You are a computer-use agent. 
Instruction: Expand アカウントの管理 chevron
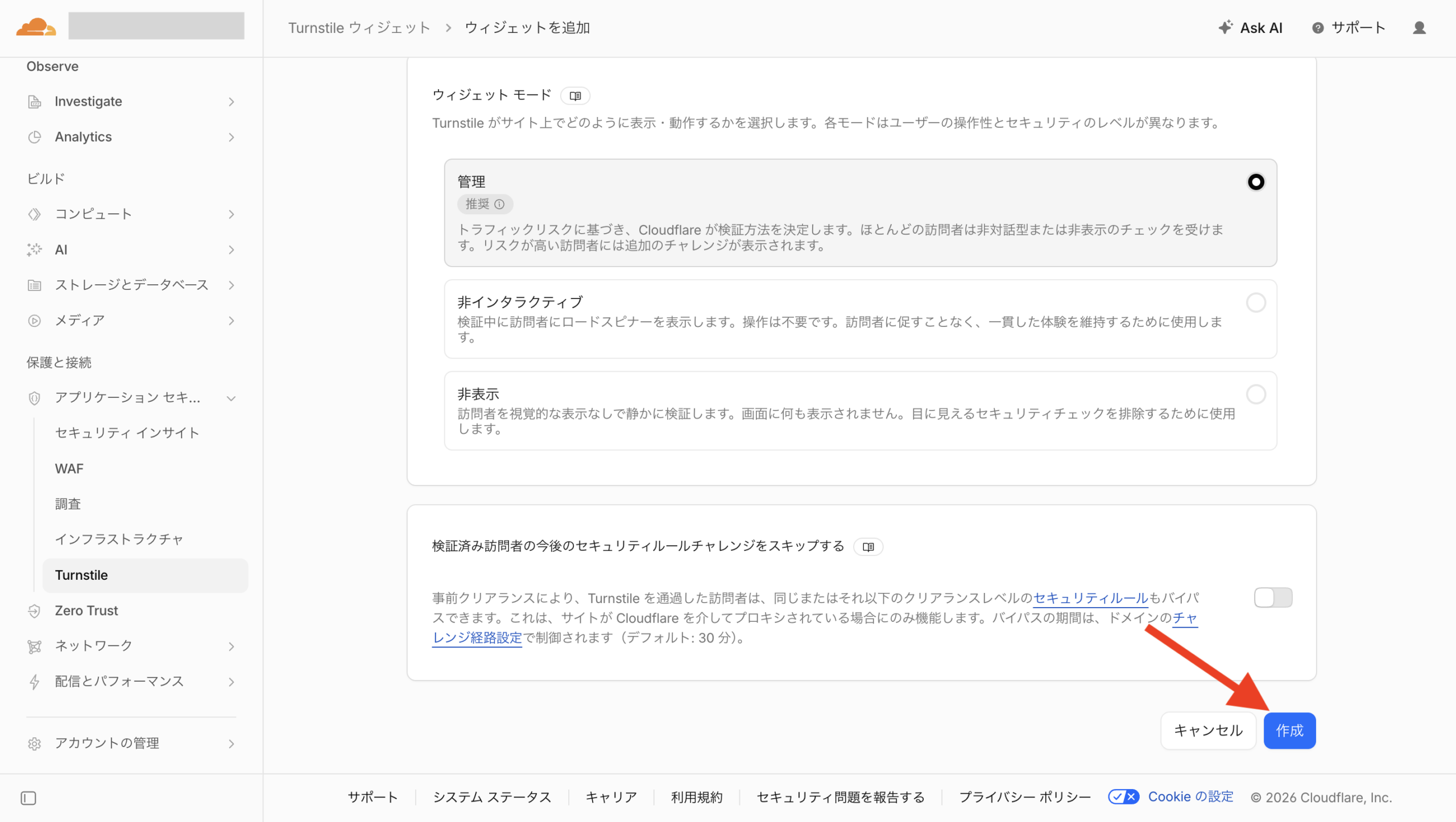coord(231,744)
